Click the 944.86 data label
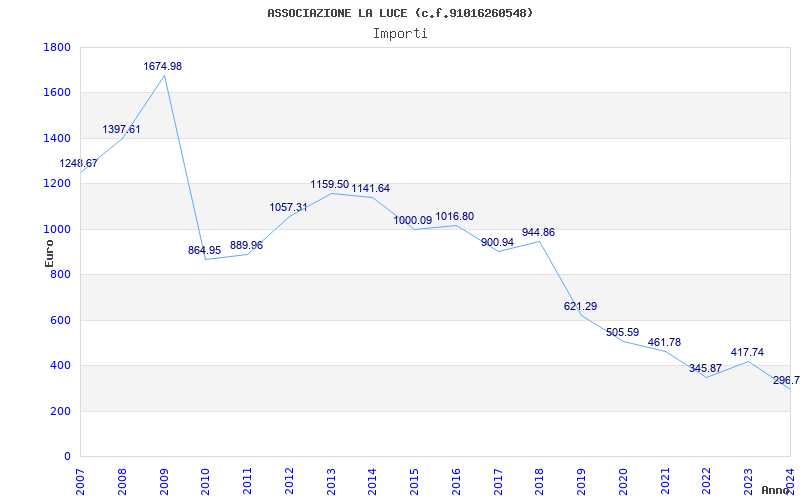 click(538, 233)
